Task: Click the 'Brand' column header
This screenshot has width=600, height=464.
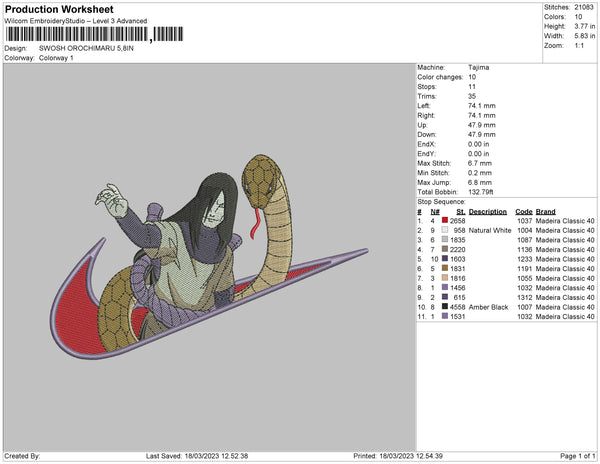Action: pyautogui.click(x=545, y=212)
